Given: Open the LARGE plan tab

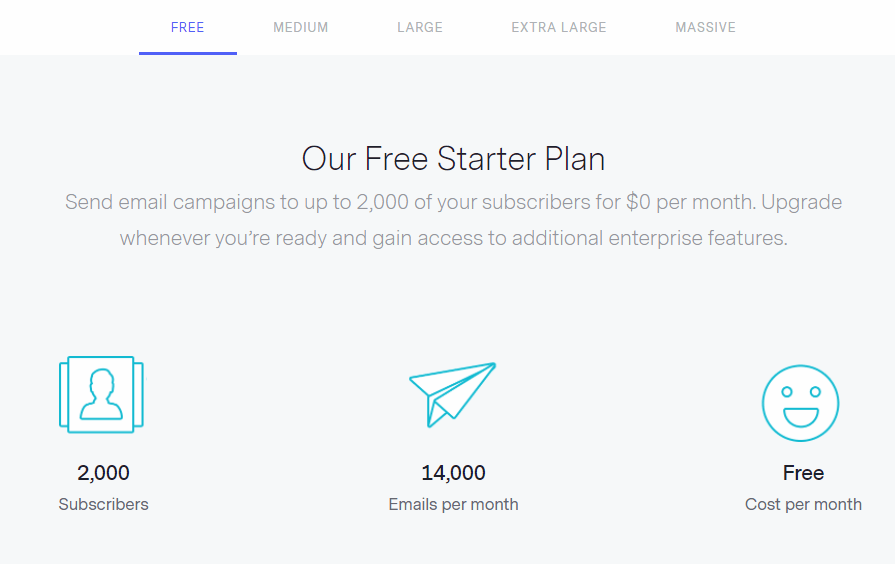Looking at the screenshot, I should (x=420, y=27).
